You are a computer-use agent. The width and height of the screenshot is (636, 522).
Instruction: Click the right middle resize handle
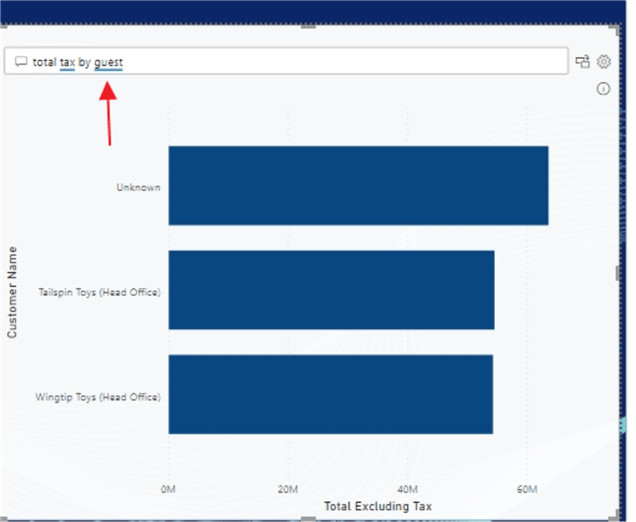click(617, 273)
